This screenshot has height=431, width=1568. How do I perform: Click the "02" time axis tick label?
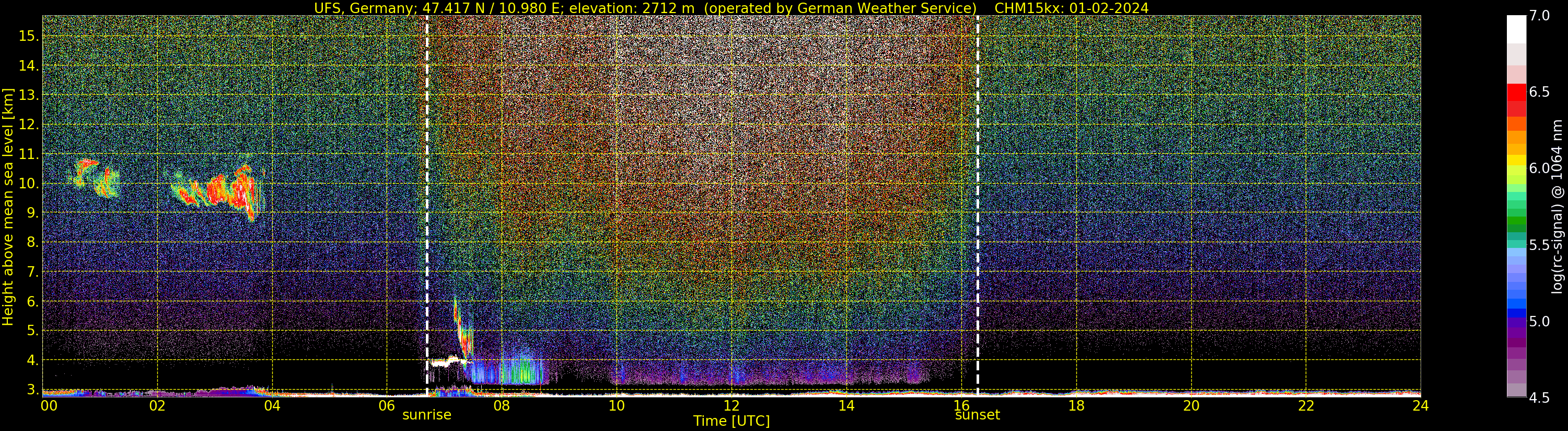point(157,406)
